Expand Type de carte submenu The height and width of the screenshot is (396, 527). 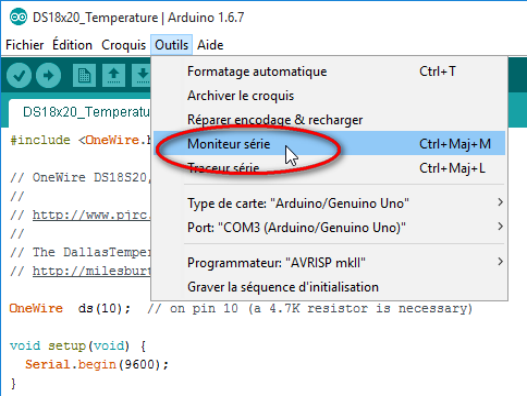[329, 203]
